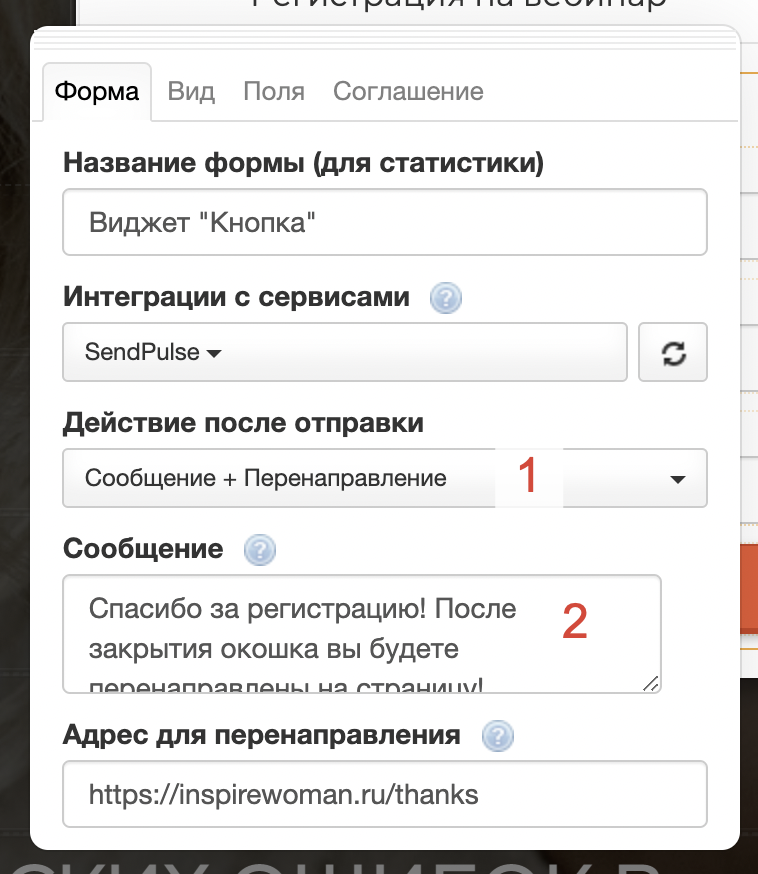
Task: Open help icon for Адрес для перенаправления
Action: (497, 736)
